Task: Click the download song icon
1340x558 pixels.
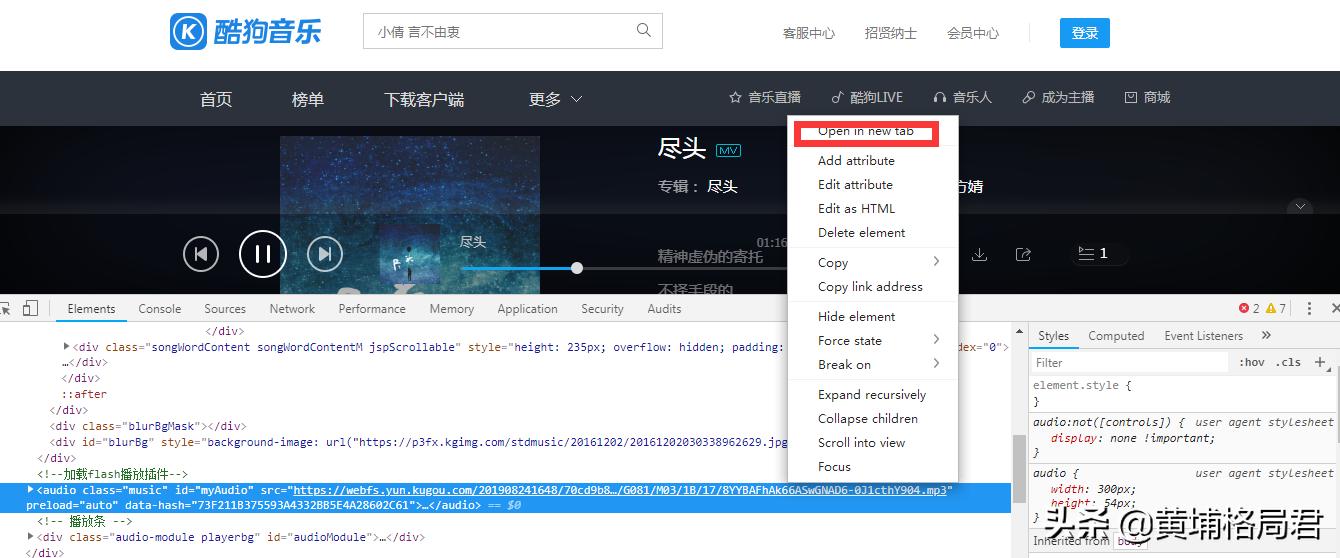Action: coord(980,254)
